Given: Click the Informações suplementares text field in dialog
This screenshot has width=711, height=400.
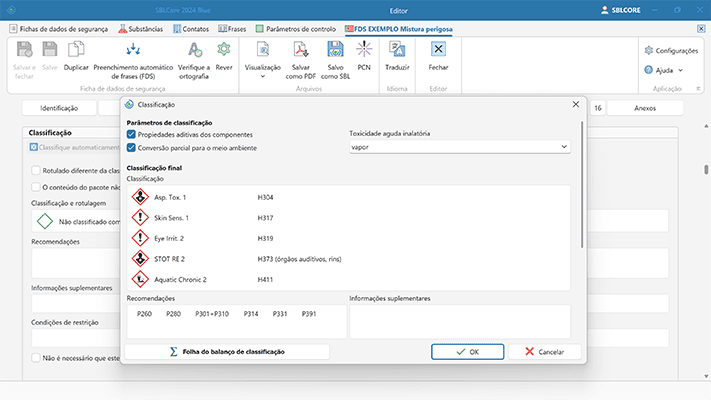Looking at the screenshot, I should 459,321.
